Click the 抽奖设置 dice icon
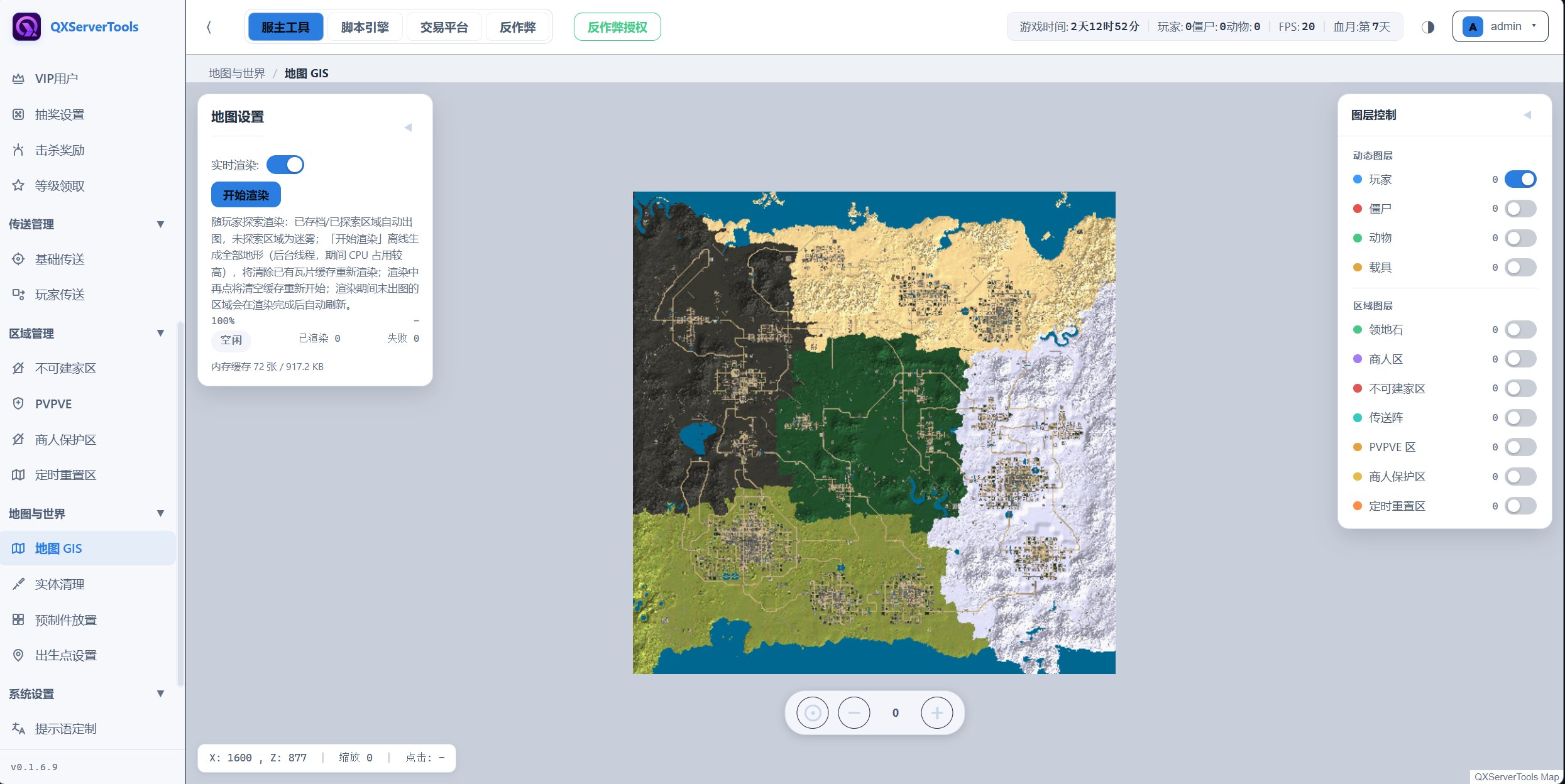This screenshot has width=1565, height=784. pyautogui.click(x=18, y=114)
